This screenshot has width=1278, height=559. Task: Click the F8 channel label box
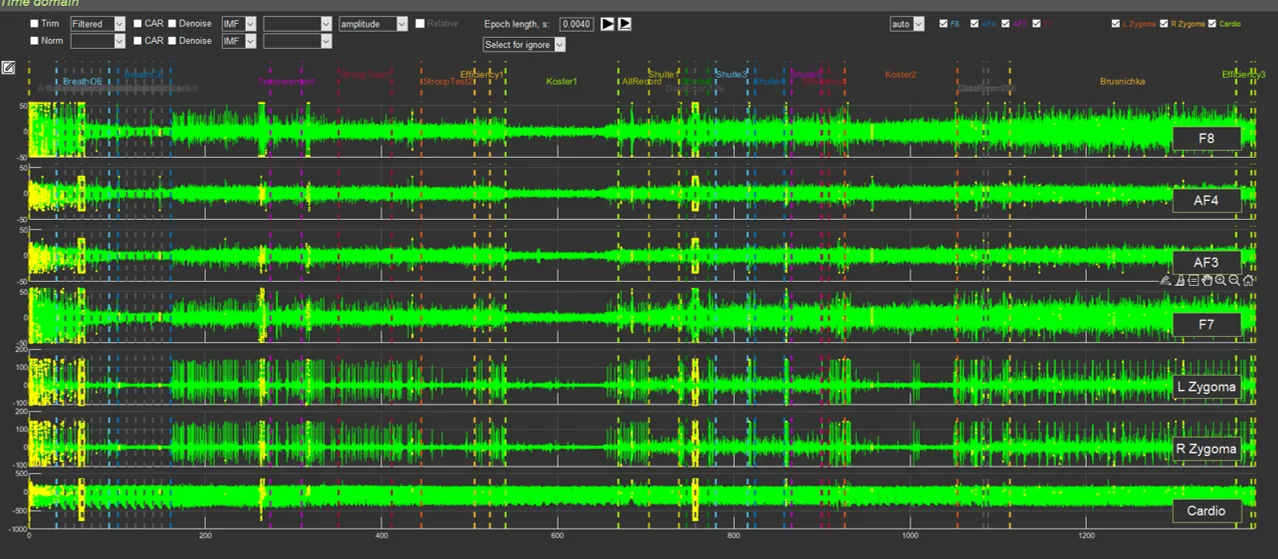coord(1207,138)
